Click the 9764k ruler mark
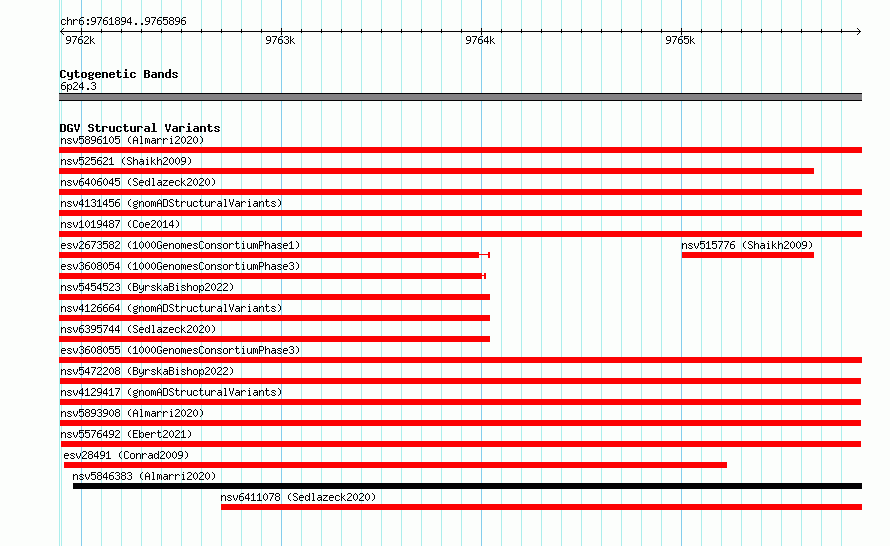This screenshot has width=890, height=546. click(480, 40)
